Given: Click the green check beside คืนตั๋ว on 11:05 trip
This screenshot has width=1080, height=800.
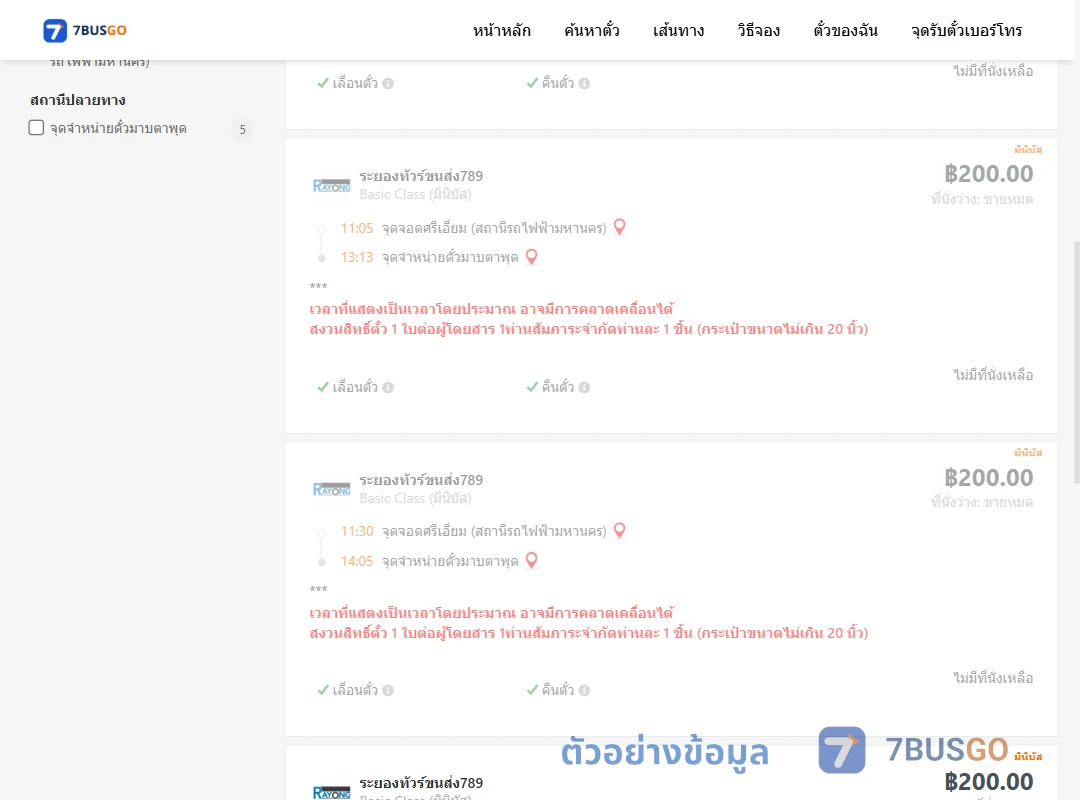Looking at the screenshot, I should [532, 387].
